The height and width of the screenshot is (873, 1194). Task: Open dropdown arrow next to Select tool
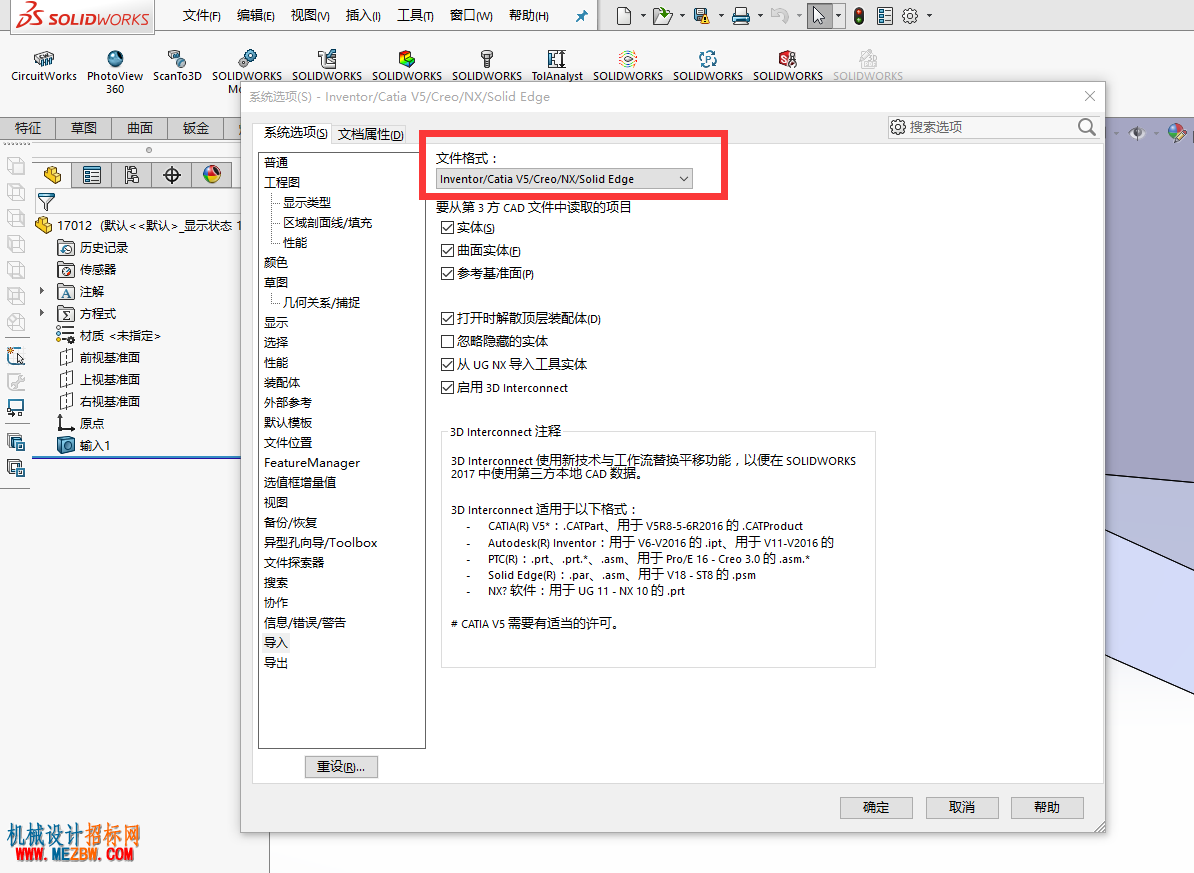838,15
